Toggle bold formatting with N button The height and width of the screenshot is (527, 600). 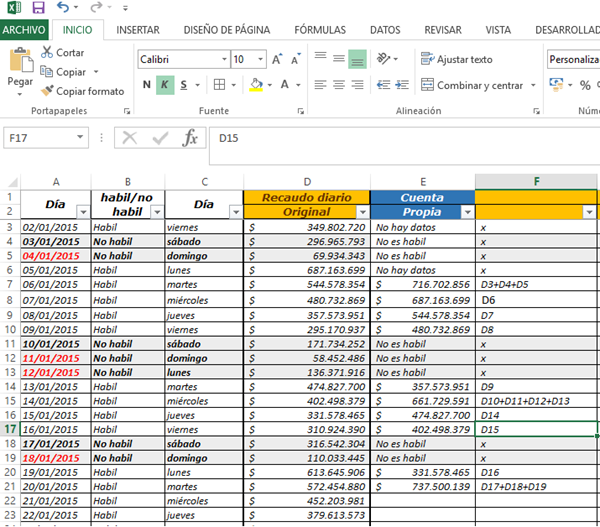tap(146, 85)
